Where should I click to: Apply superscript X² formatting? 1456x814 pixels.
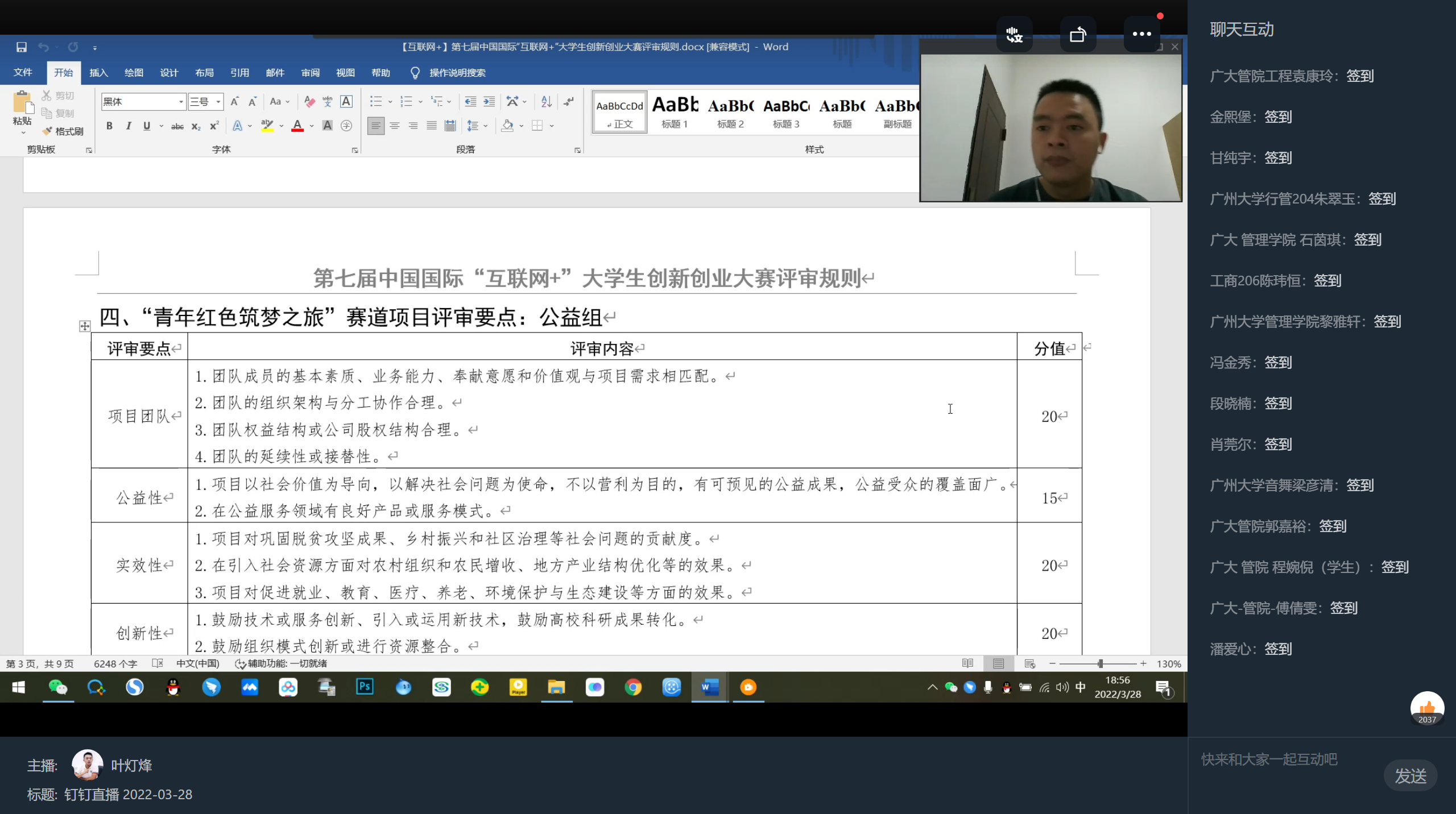pos(214,126)
